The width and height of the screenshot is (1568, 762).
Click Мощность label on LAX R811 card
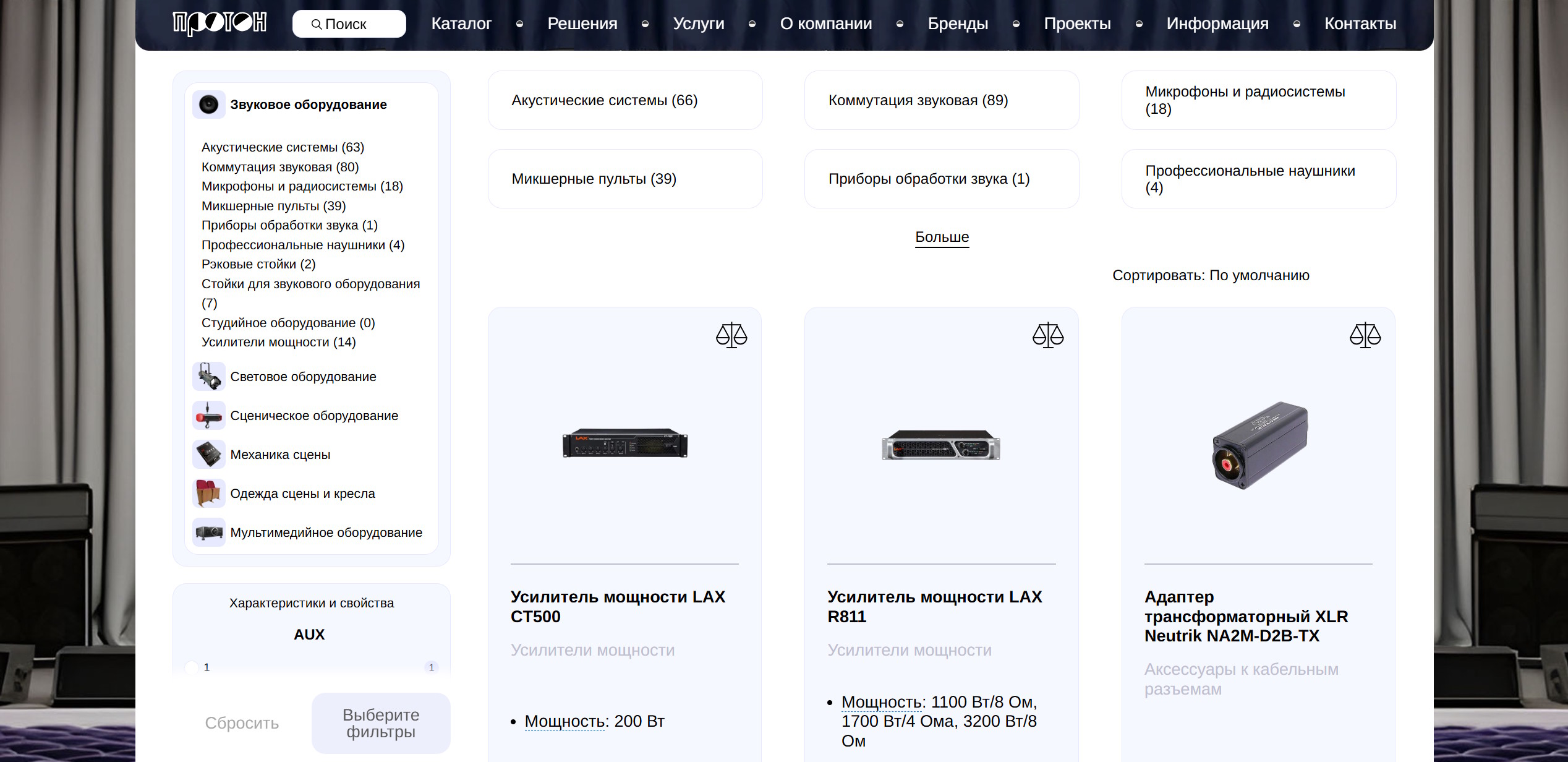(x=882, y=702)
